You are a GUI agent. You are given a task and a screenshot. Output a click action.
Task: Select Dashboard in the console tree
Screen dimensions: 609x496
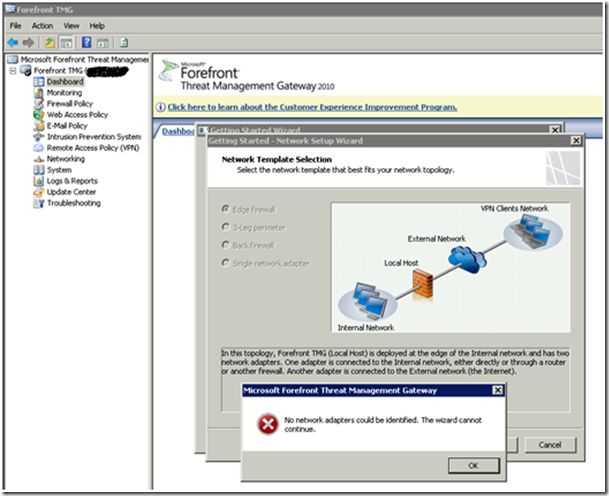[65, 82]
